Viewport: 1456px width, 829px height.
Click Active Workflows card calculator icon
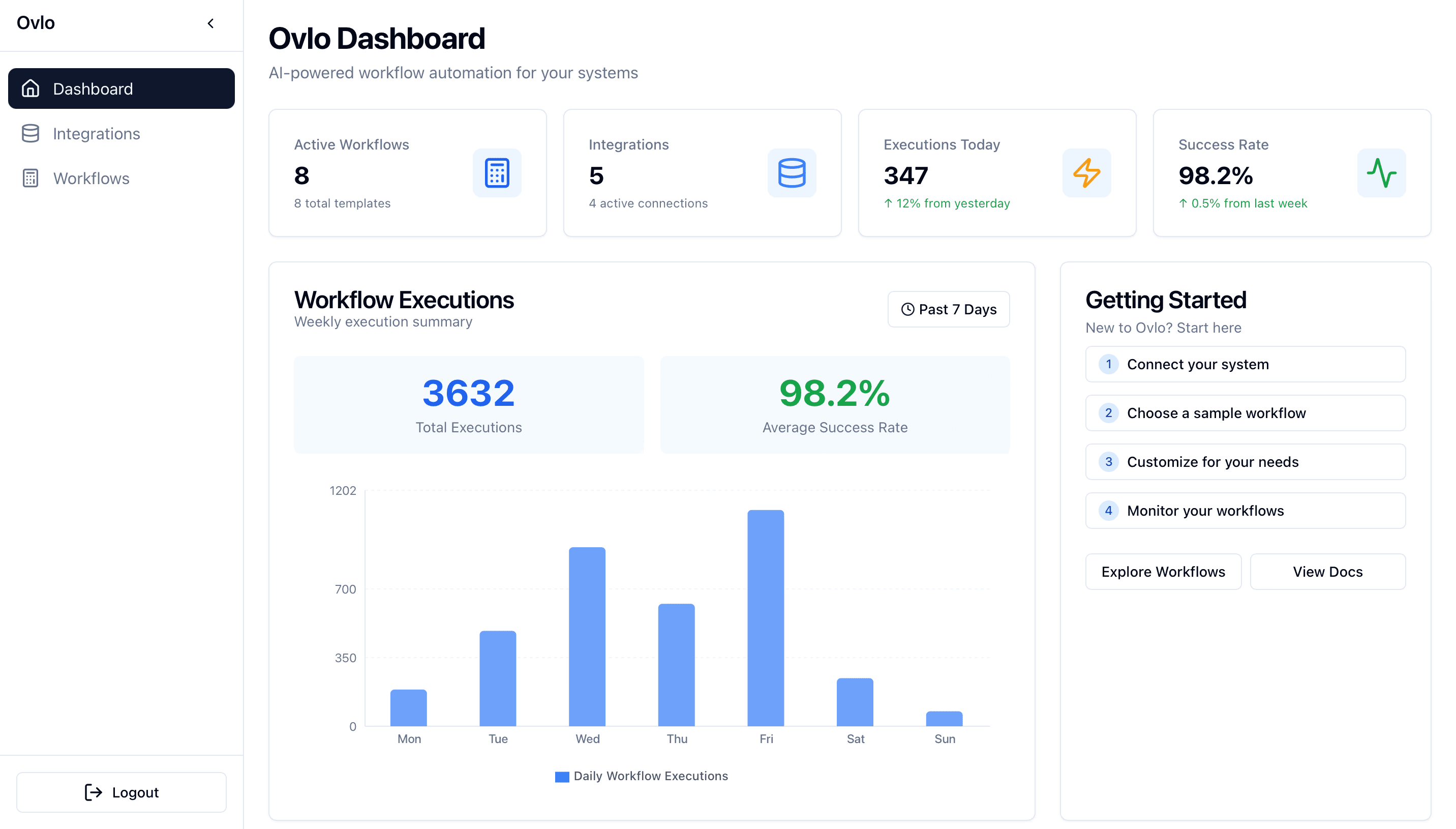497,173
